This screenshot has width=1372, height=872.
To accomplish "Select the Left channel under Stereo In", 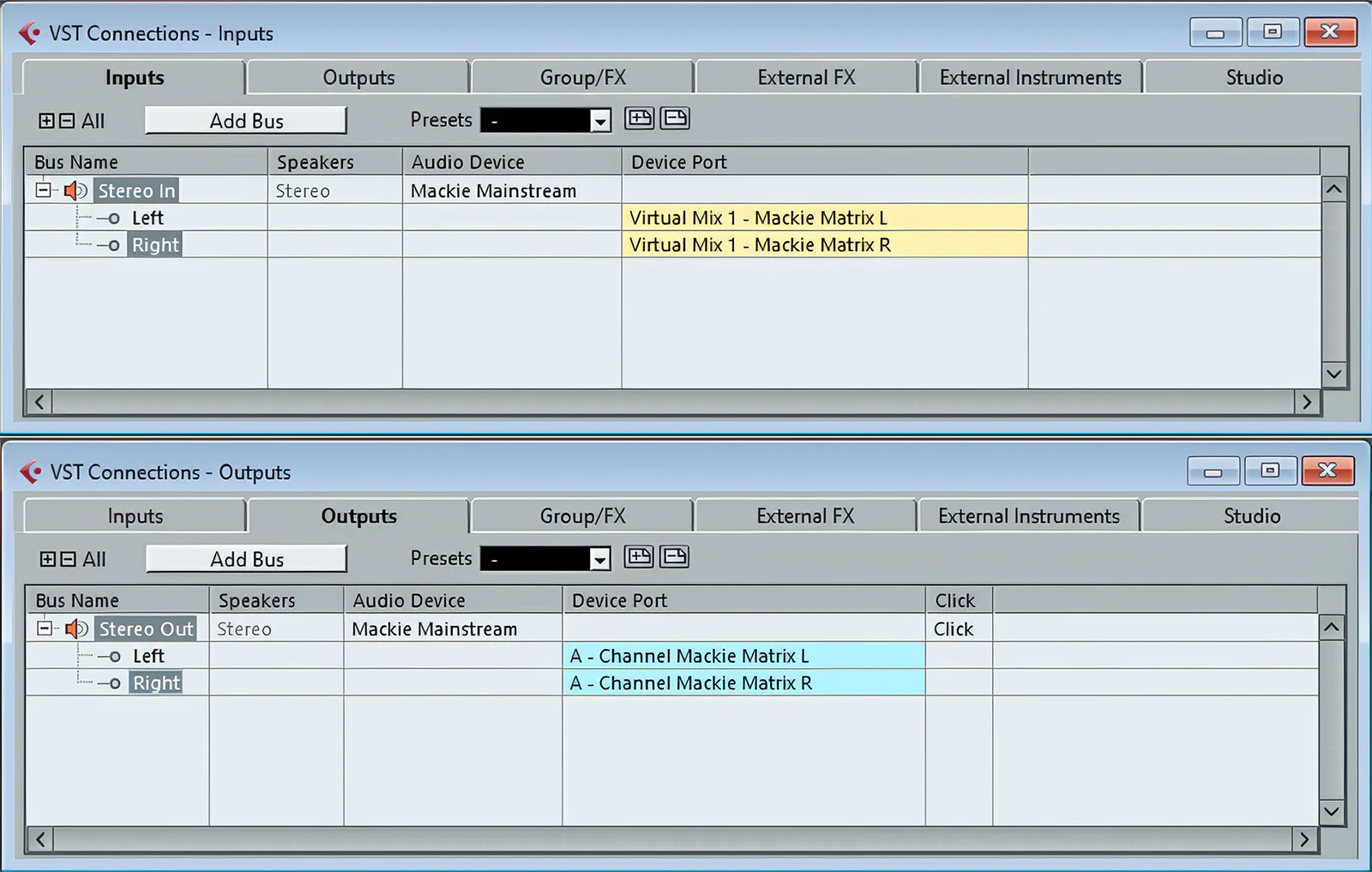I will (147, 218).
